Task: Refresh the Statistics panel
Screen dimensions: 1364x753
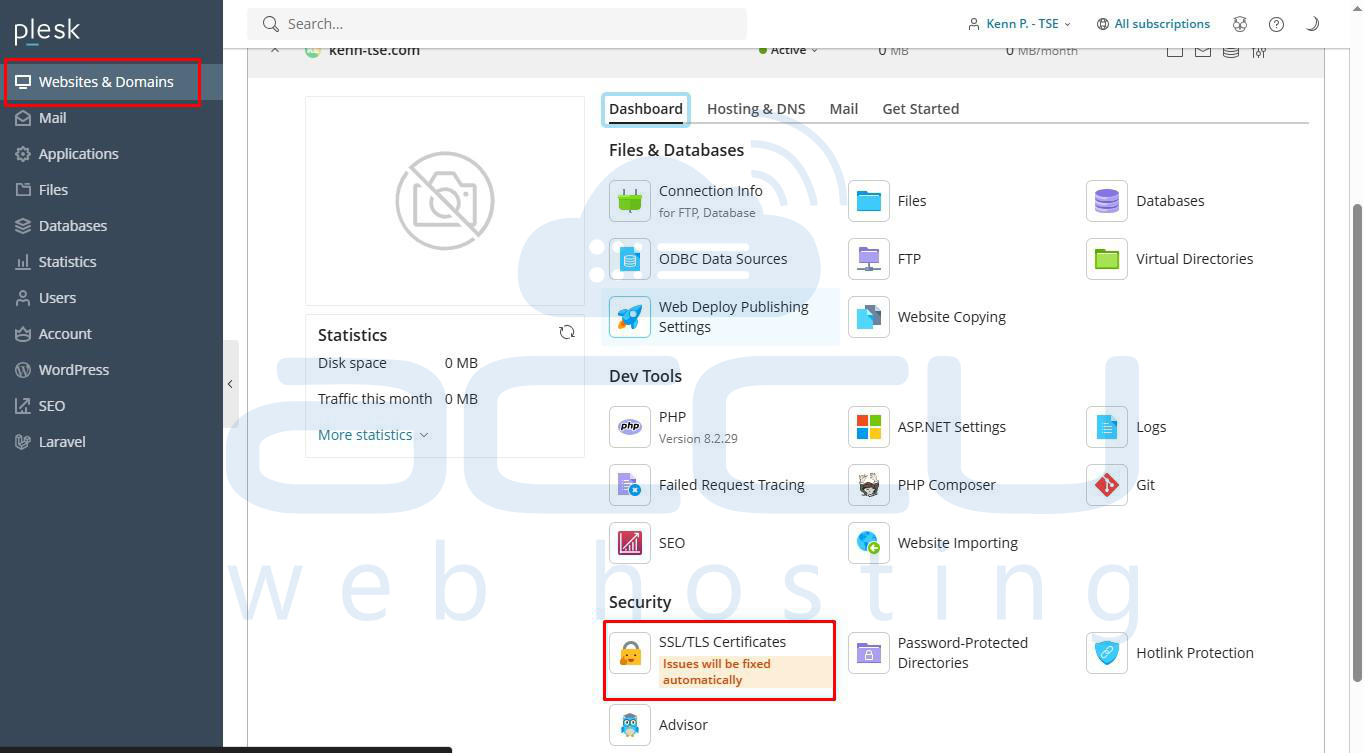Action: click(567, 333)
